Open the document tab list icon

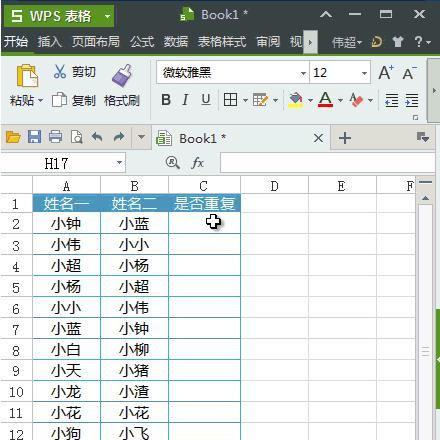pyautogui.click(x=423, y=137)
